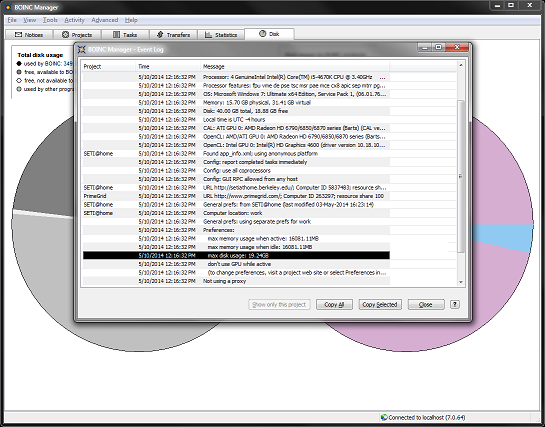Click the Copy All button

pyautogui.click(x=334, y=304)
